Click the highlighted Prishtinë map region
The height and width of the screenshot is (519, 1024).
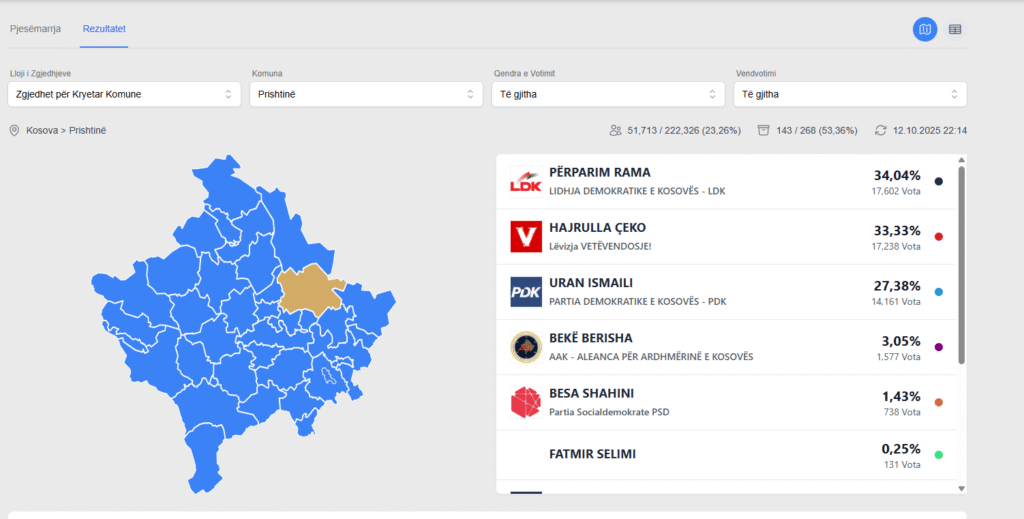308,288
